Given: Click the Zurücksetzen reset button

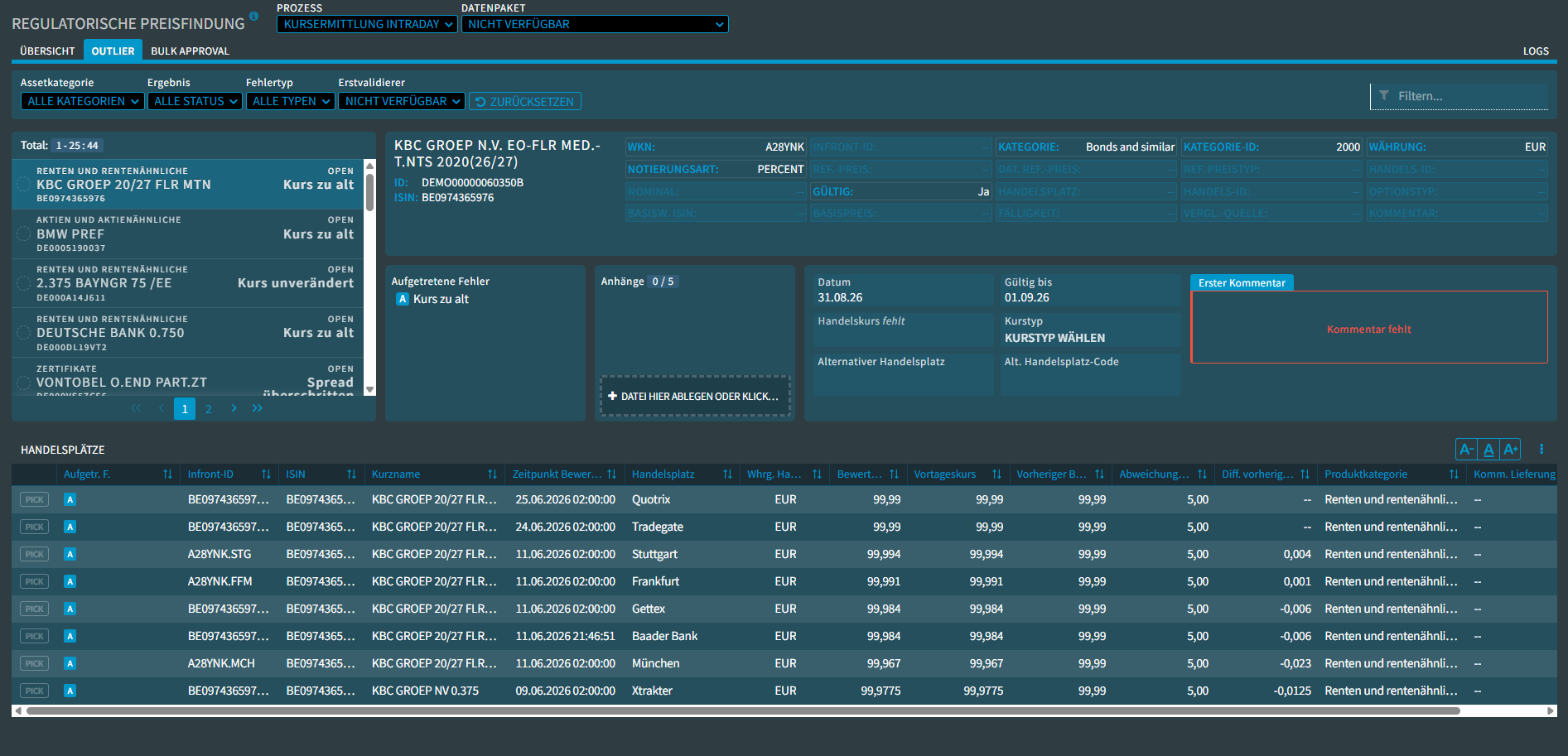Looking at the screenshot, I should [525, 101].
